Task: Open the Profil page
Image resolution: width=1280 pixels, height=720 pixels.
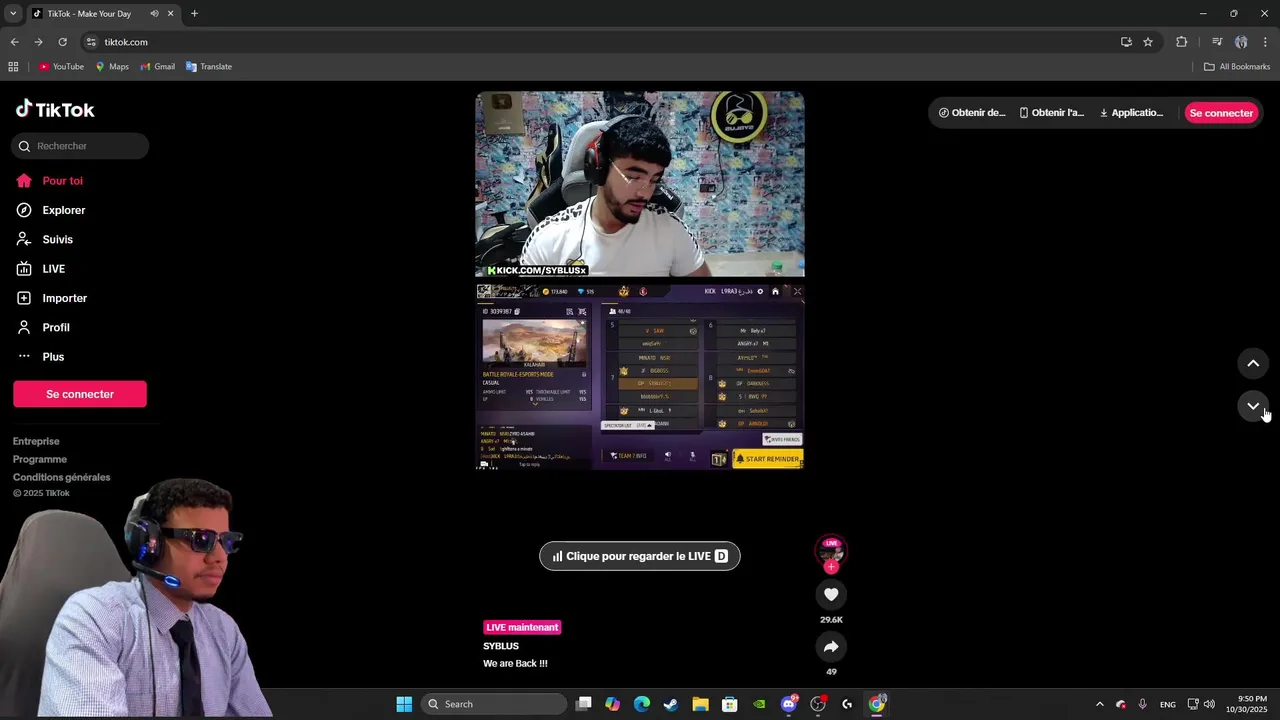Action: tap(43, 328)
